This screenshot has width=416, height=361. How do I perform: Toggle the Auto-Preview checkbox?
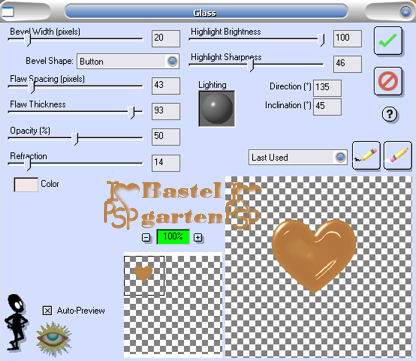(x=47, y=311)
